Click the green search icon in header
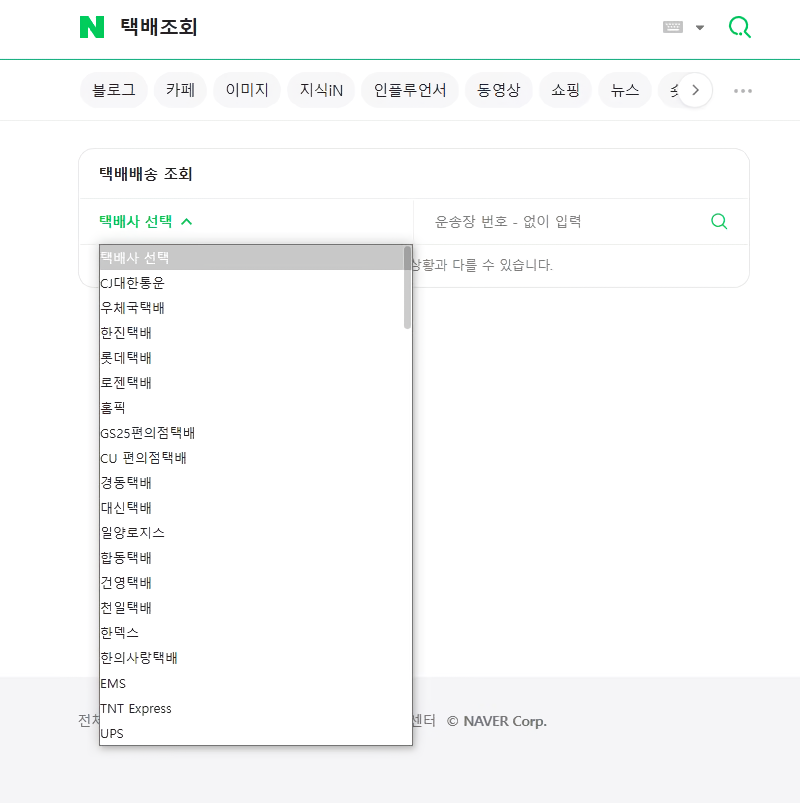The width and height of the screenshot is (800, 803). click(x=739, y=27)
